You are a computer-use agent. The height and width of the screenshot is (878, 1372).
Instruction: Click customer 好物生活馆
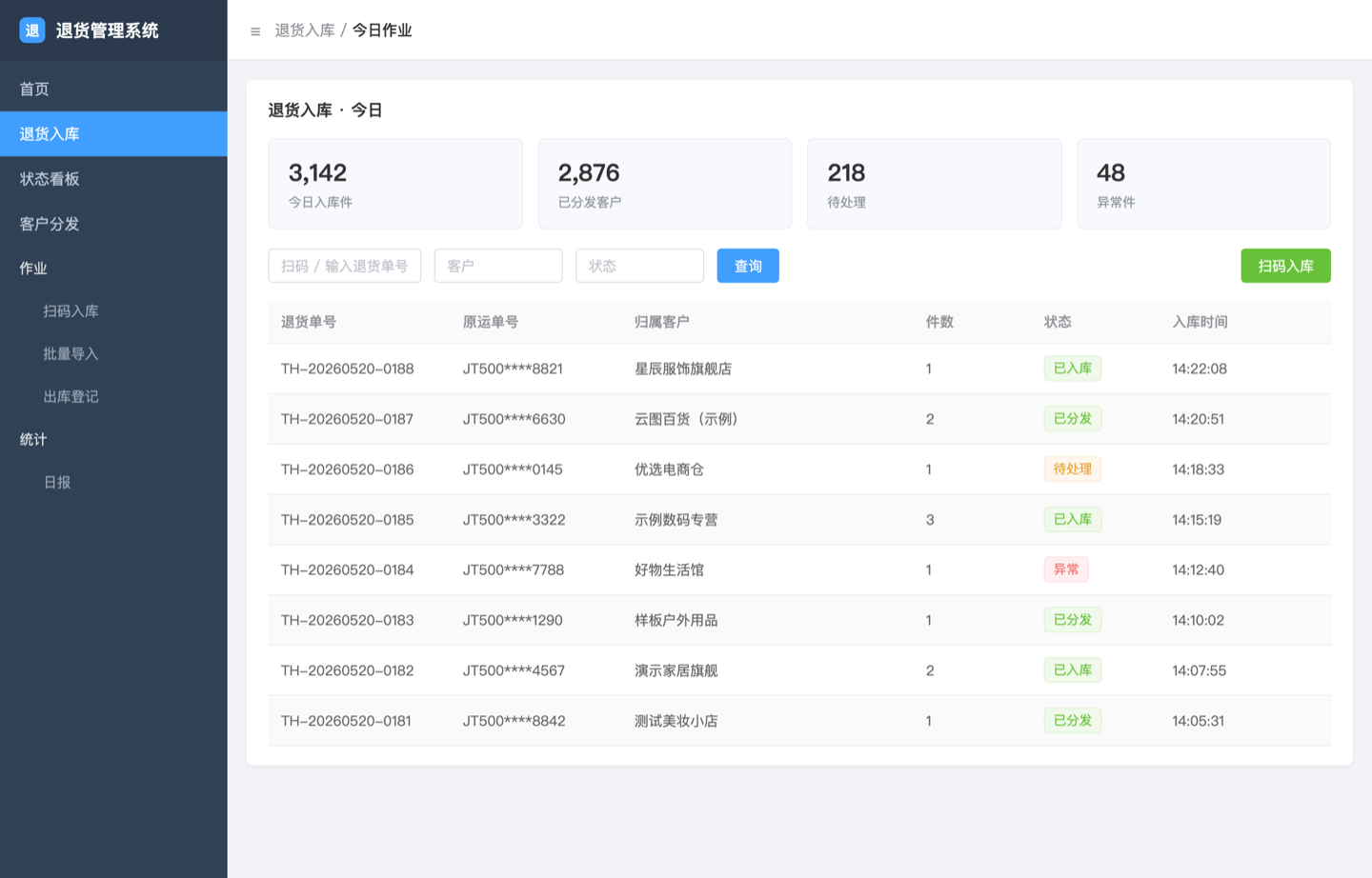point(670,570)
